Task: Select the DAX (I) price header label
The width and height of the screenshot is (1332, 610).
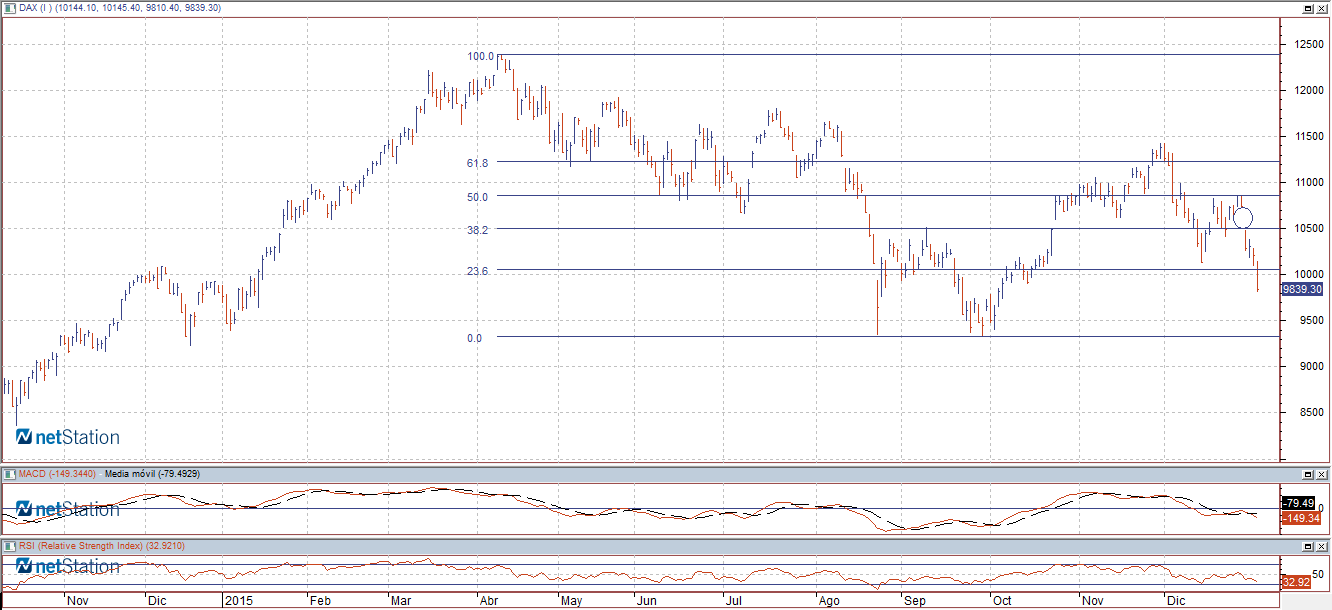Action: [x=120, y=8]
